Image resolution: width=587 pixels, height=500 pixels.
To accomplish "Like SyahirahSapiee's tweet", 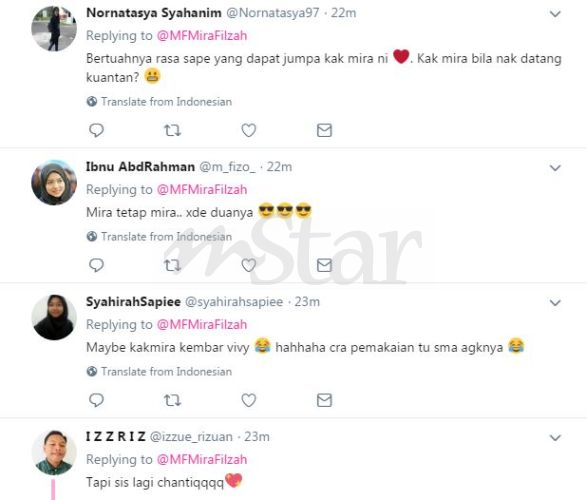I will point(249,400).
